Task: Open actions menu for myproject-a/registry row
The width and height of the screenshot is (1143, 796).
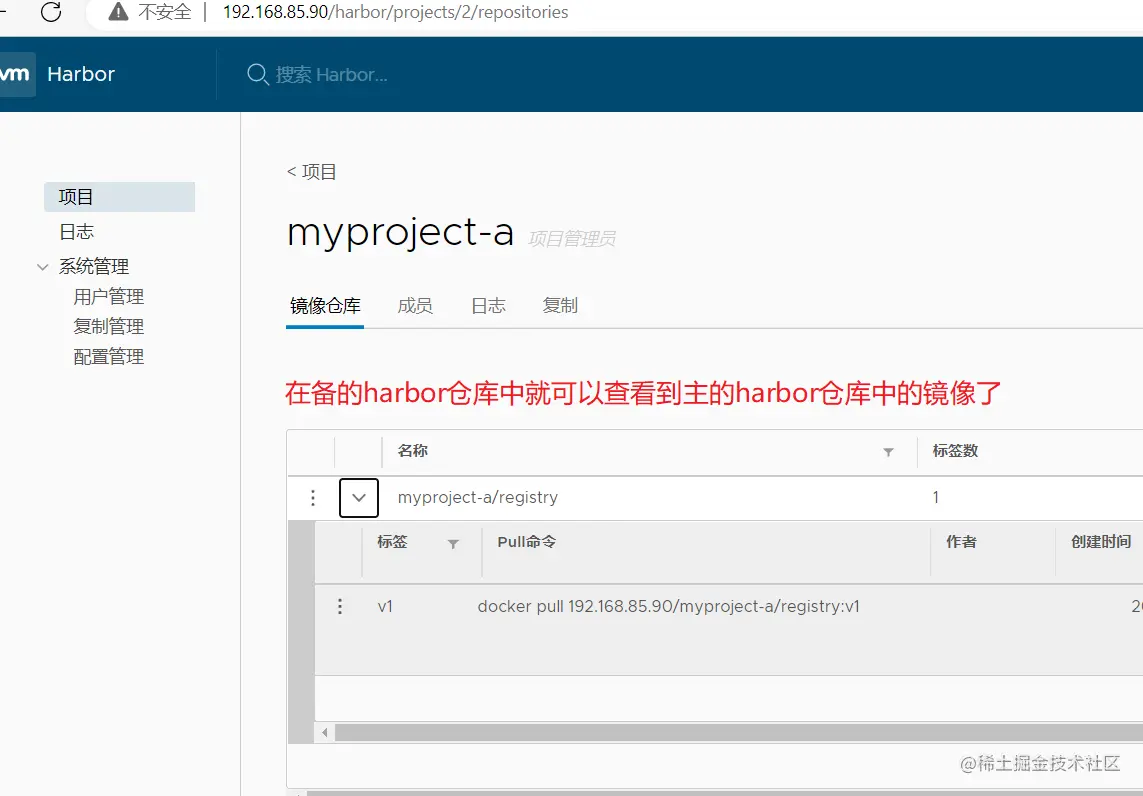Action: click(313, 498)
